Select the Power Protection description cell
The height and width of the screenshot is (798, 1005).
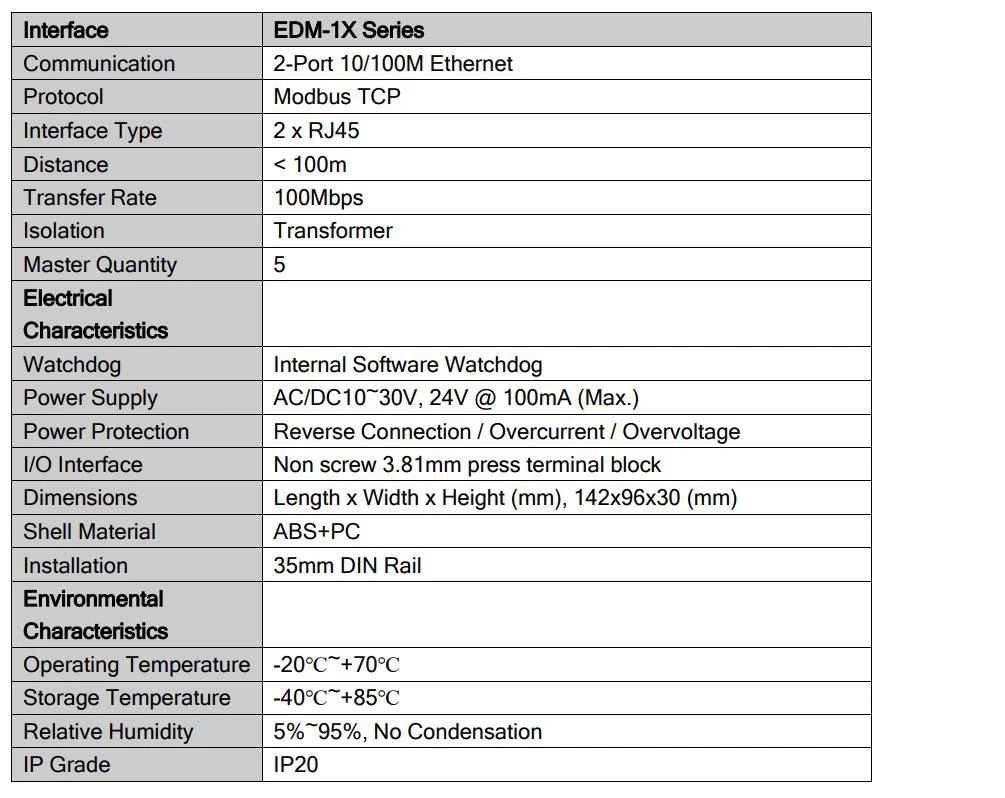pos(567,431)
